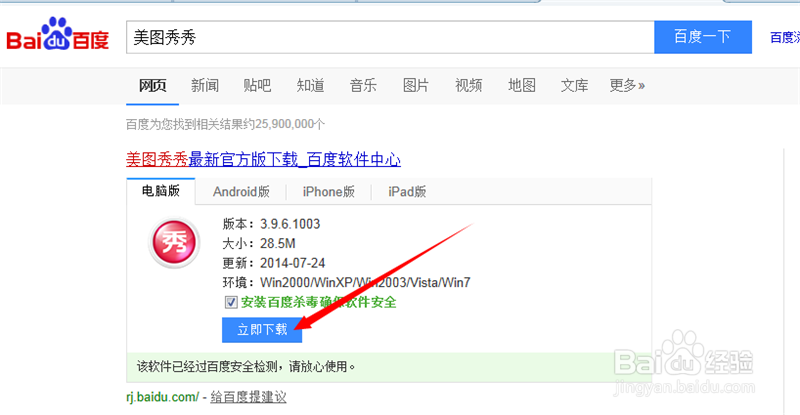Click the 该软件已经过百度安全检测 notice
This screenshot has width=800, height=415.
pyautogui.click(x=246, y=366)
